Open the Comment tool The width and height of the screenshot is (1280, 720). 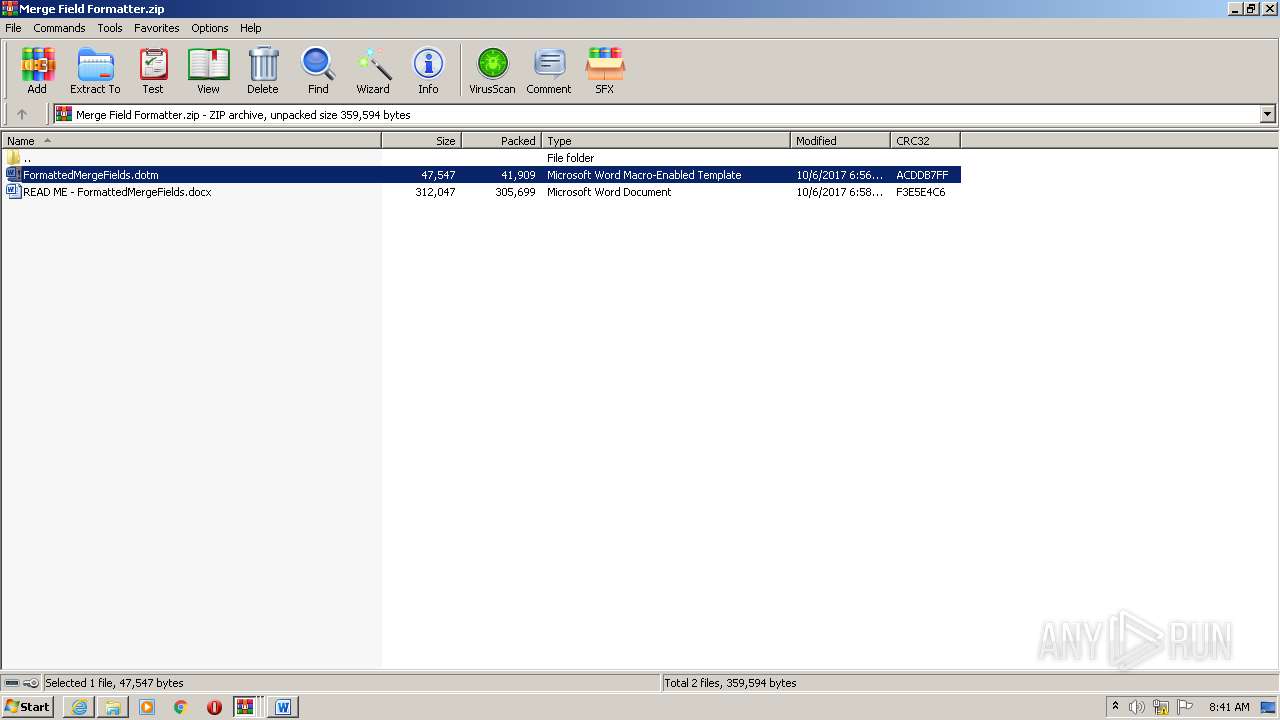(549, 70)
